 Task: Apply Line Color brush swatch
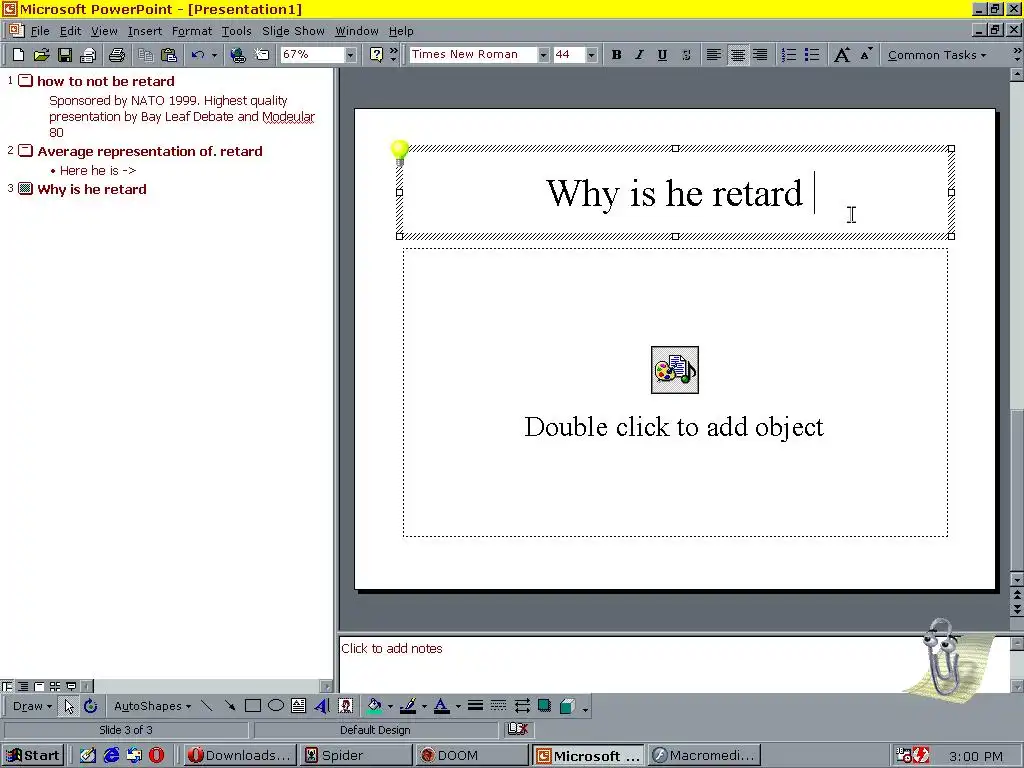(x=408, y=706)
